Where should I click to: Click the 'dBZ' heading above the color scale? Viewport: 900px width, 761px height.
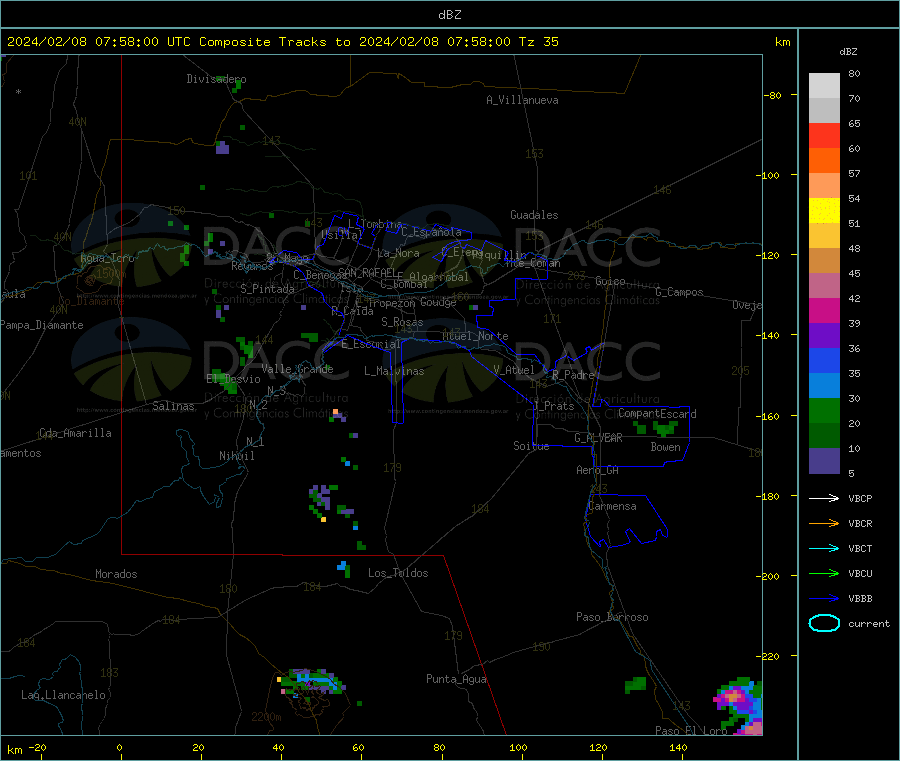[x=848, y=52]
